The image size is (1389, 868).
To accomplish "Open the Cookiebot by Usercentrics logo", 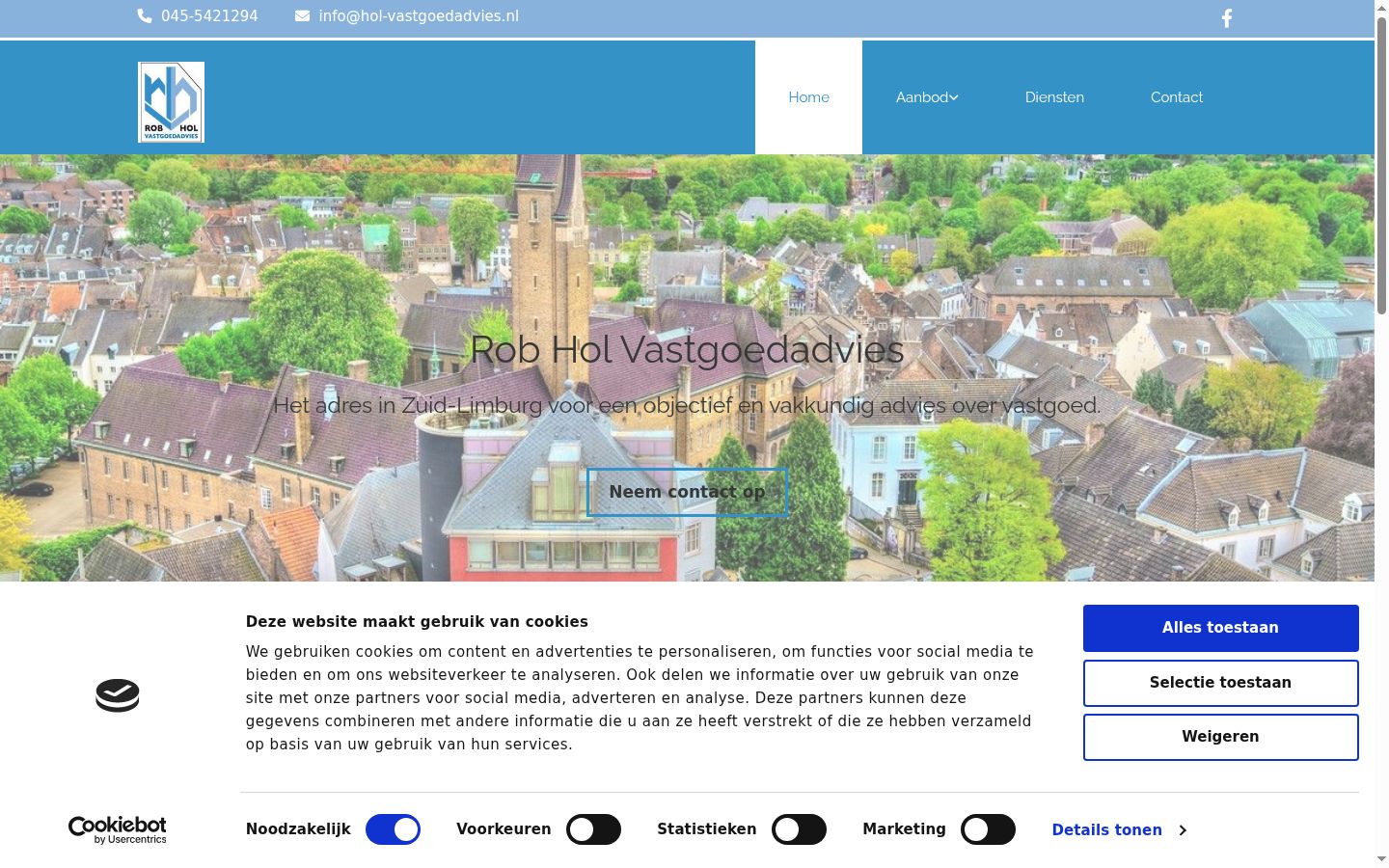I will (x=118, y=829).
